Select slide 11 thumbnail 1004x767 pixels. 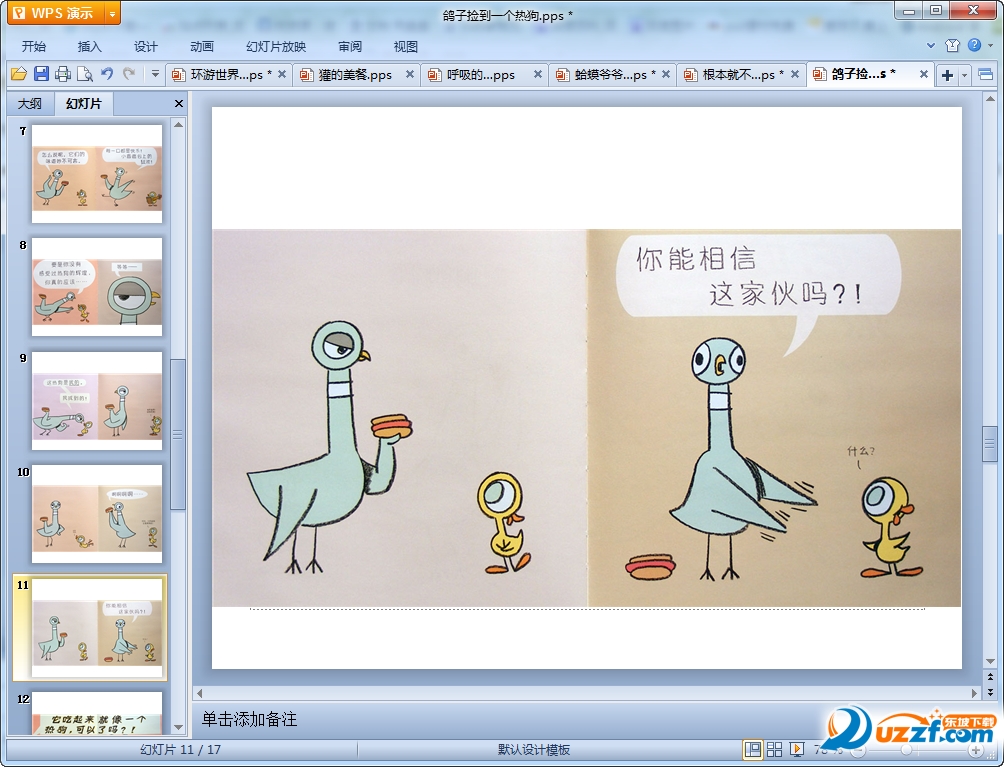point(97,627)
